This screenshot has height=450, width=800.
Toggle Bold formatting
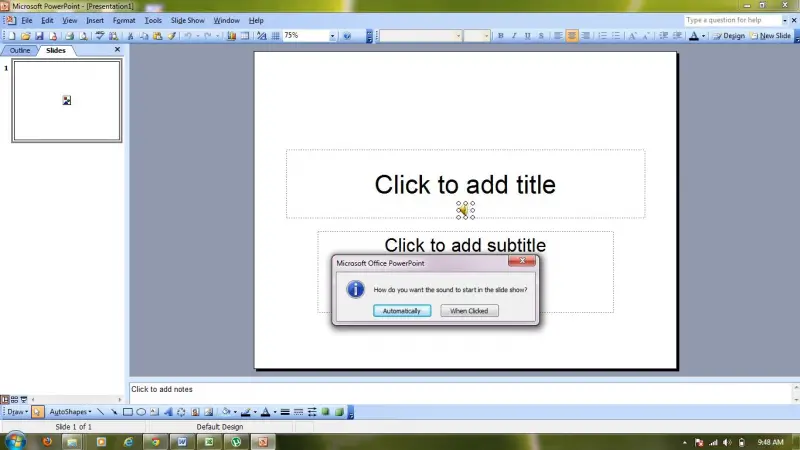pyautogui.click(x=501, y=36)
